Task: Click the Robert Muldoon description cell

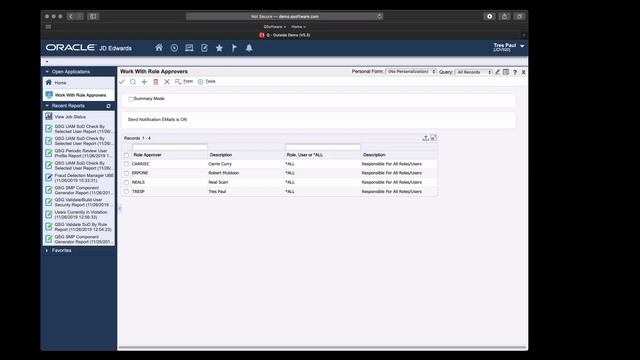Action: pyautogui.click(x=224, y=173)
